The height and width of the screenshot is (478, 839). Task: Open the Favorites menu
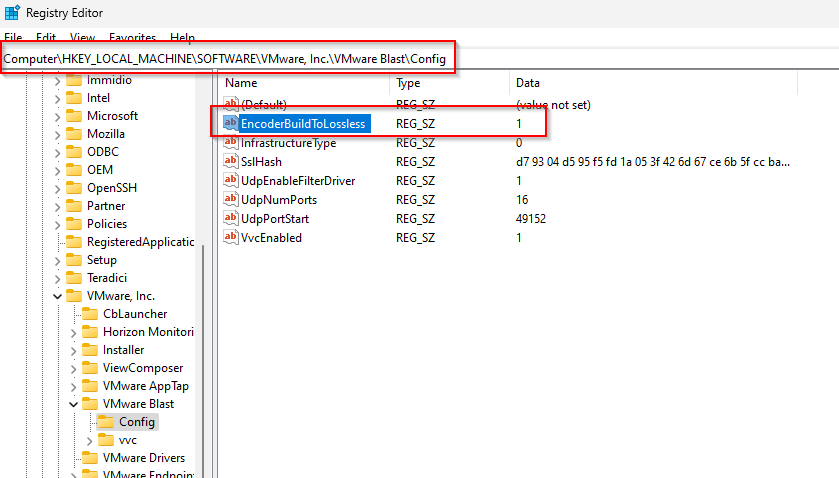(x=132, y=37)
